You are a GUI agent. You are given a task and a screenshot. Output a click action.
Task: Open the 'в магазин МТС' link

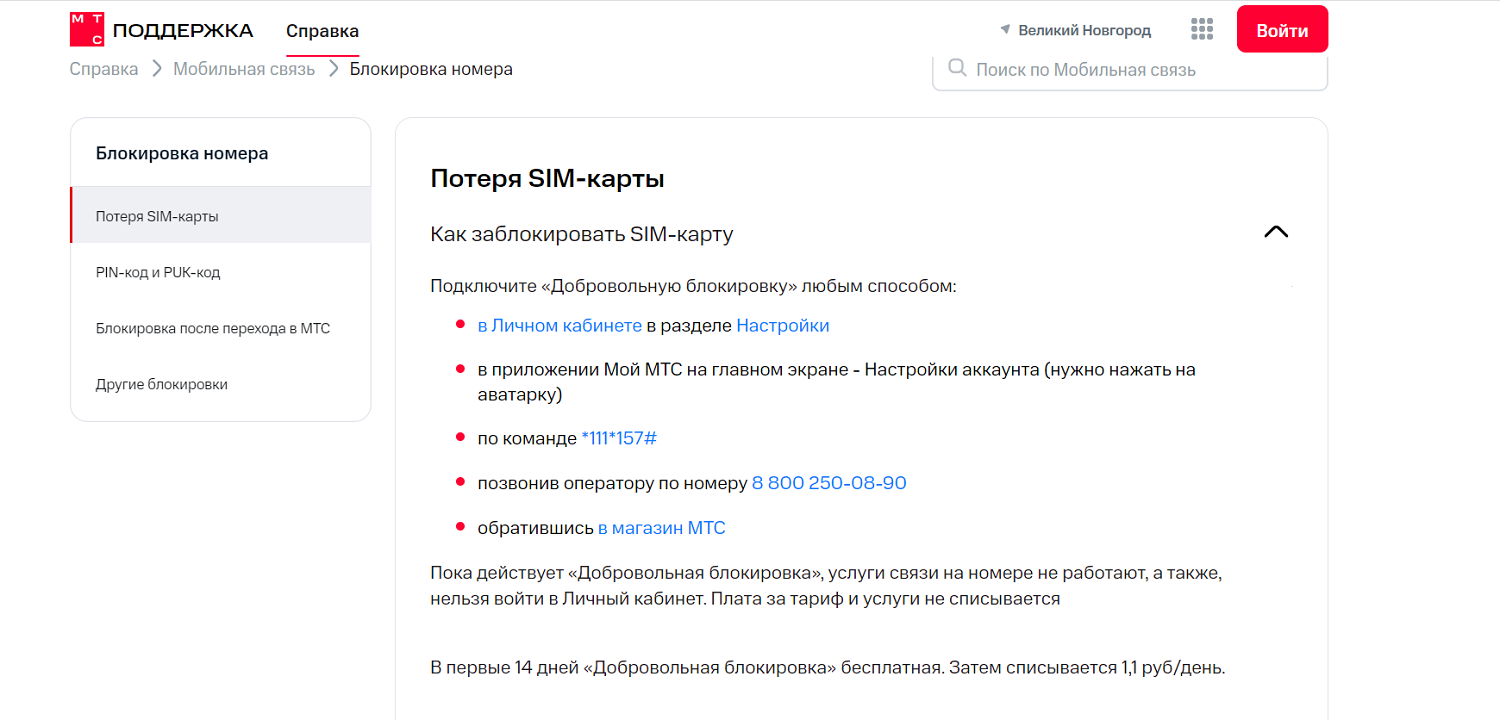point(662,528)
